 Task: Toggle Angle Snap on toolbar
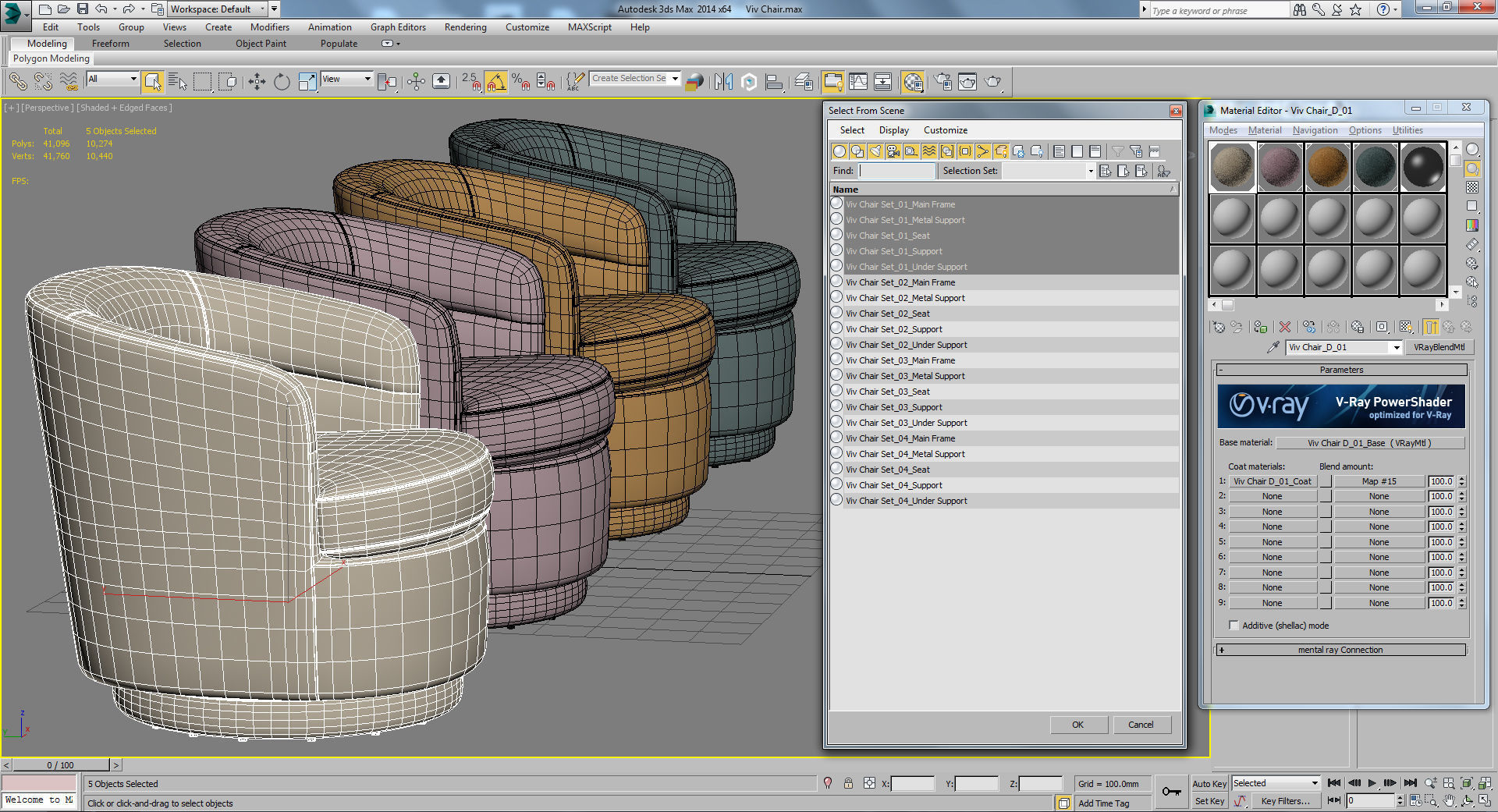(495, 81)
